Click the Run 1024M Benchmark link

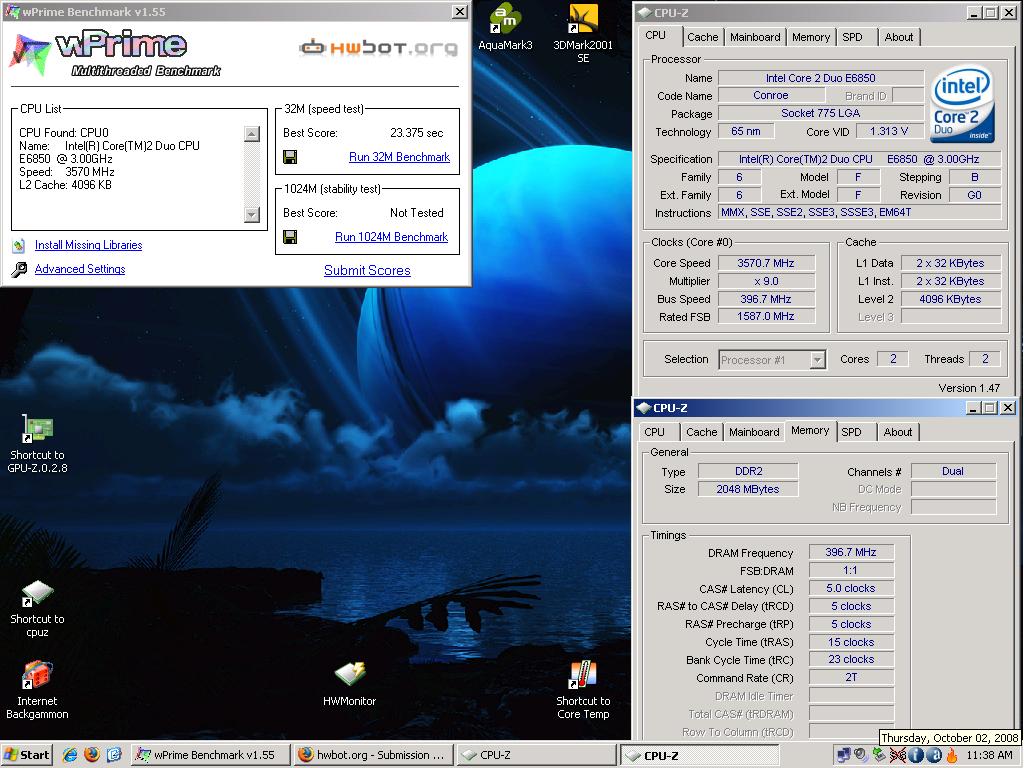tap(391, 237)
